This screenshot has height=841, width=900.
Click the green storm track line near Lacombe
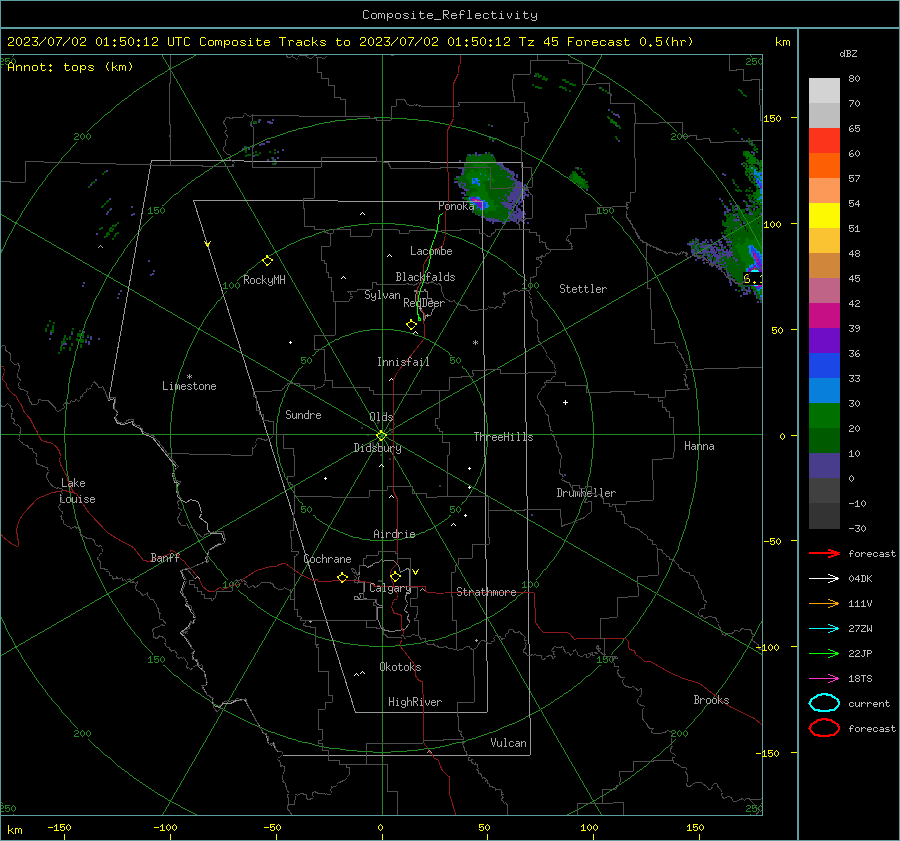coord(428,267)
